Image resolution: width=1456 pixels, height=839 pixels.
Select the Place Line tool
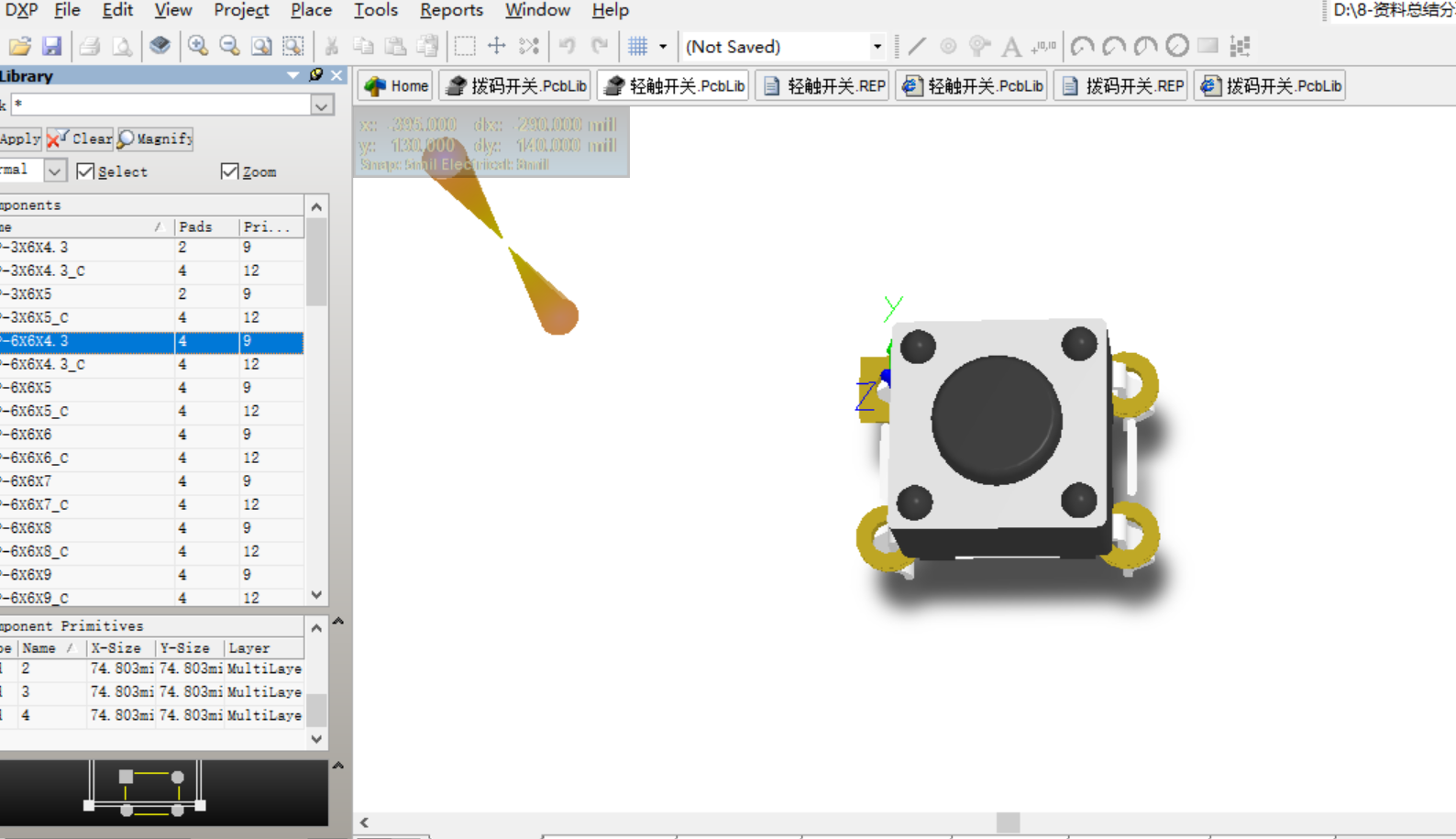coord(917,46)
